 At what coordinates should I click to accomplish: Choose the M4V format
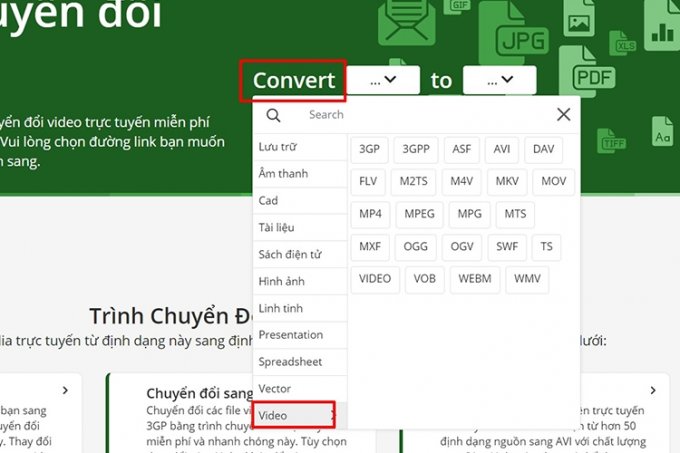pos(461,182)
